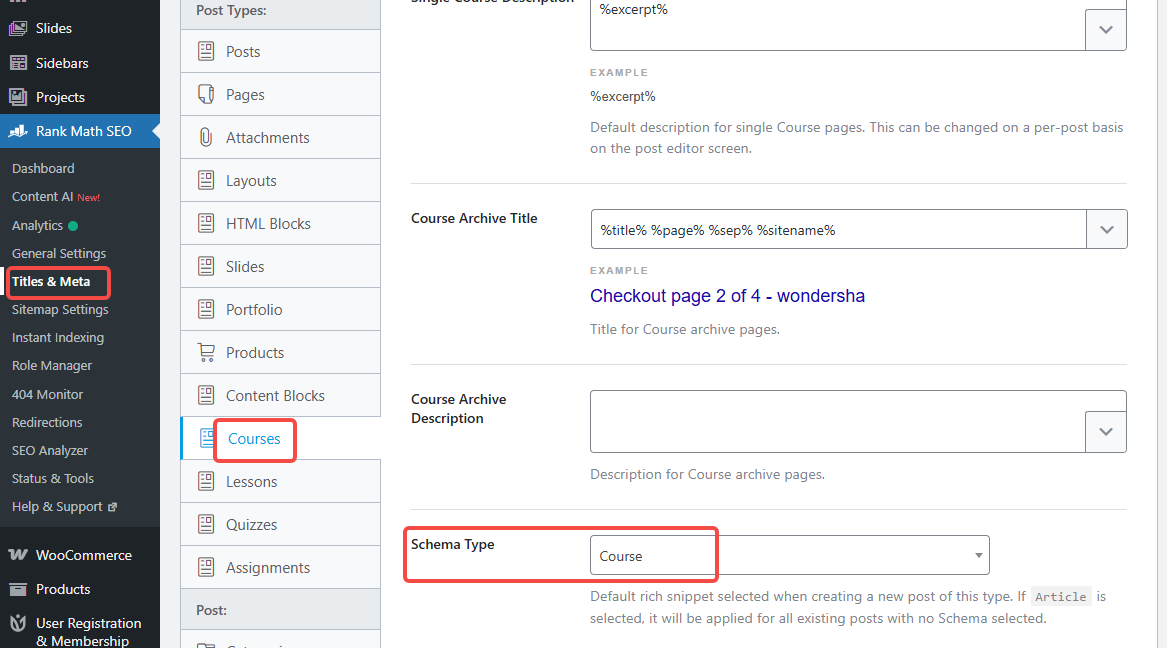Click the Projects icon in the sidebar

coord(20,97)
